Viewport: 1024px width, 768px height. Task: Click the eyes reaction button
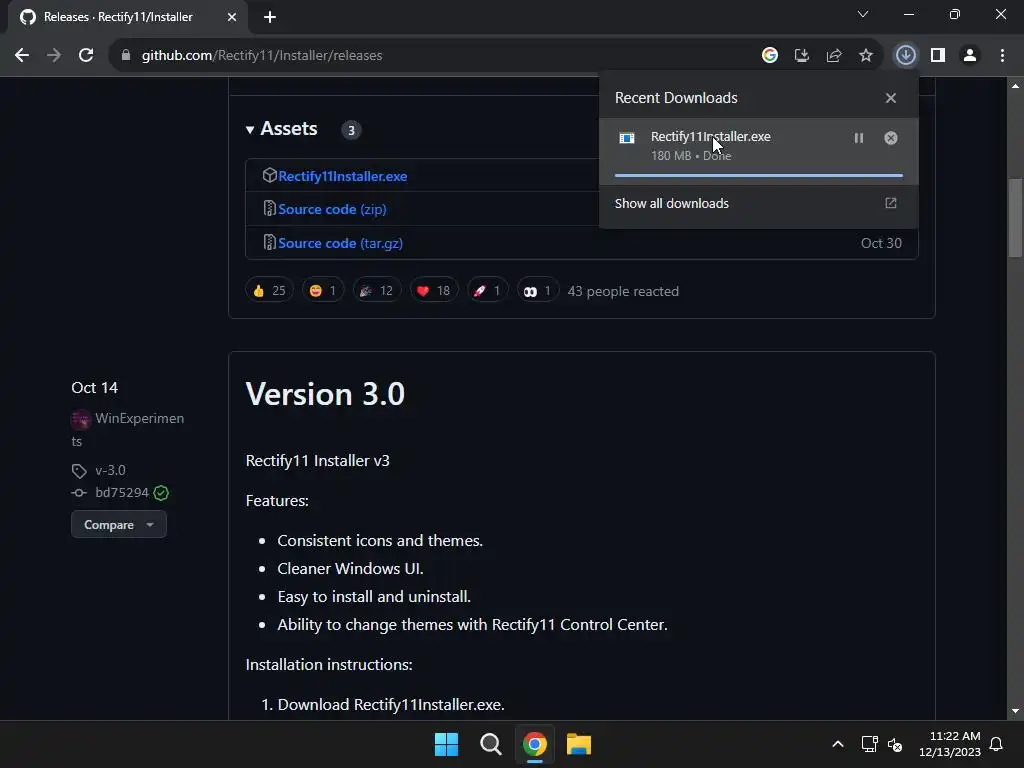[537, 291]
